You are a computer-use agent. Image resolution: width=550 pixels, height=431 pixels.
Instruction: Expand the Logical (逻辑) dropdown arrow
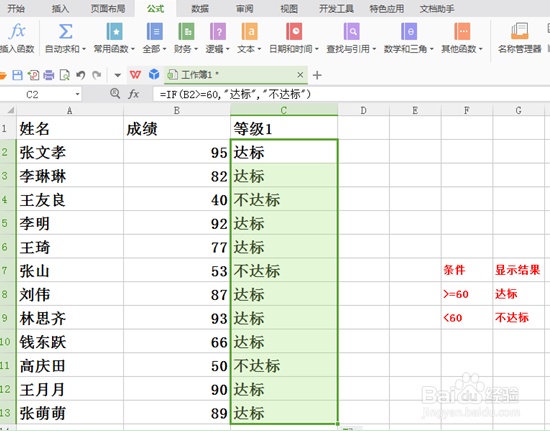pos(228,49)
